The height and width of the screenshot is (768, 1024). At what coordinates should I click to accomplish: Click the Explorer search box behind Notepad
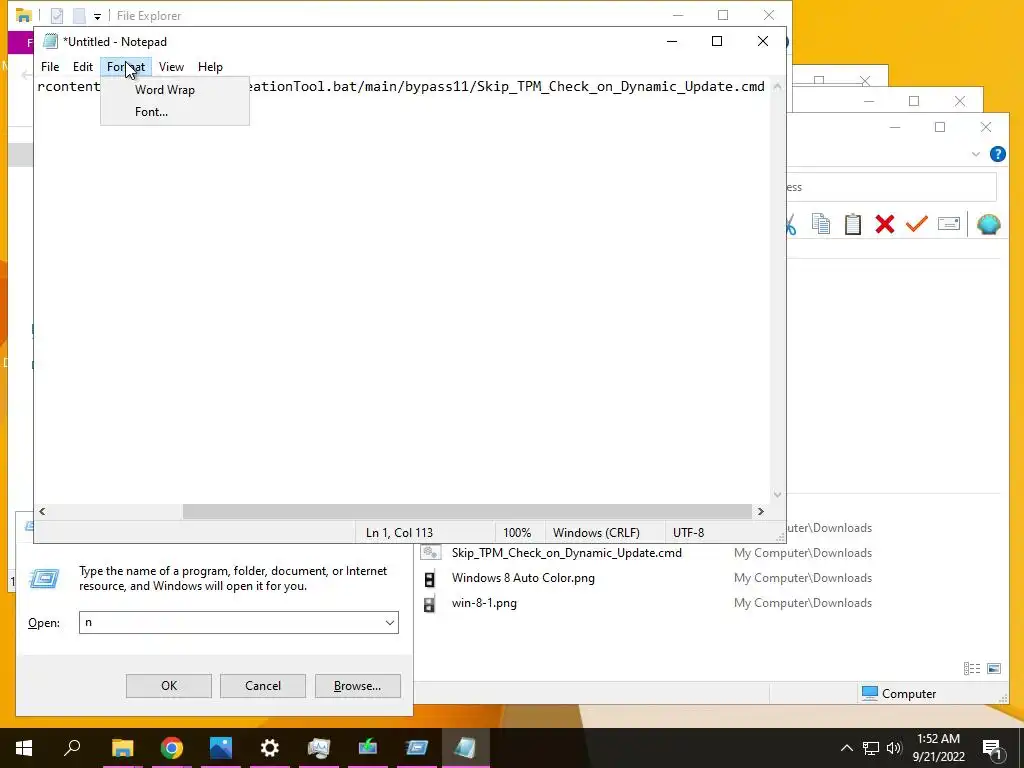(x=891, y=187)
